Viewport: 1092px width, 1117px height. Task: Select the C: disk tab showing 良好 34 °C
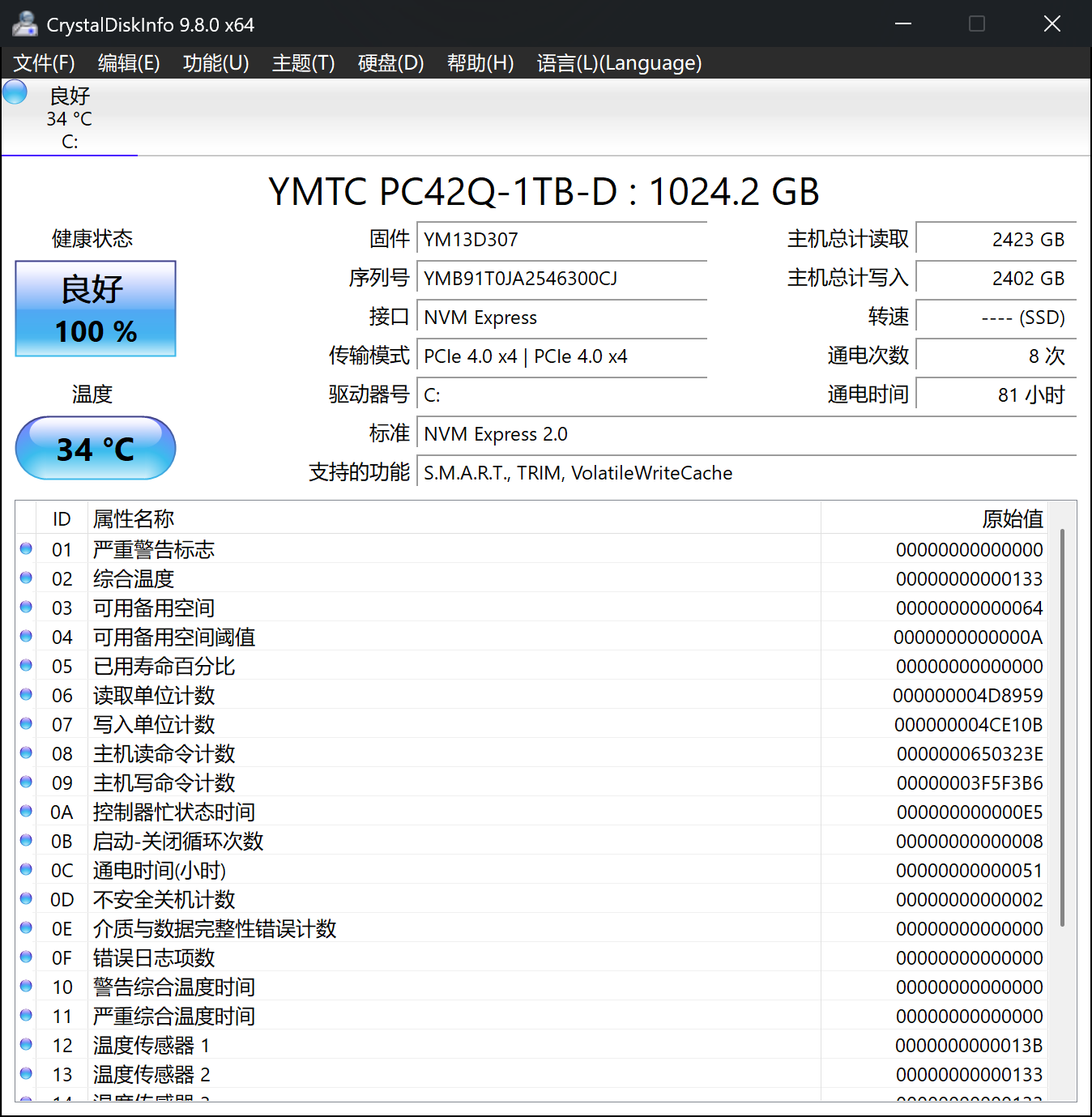tap(70, 117)
